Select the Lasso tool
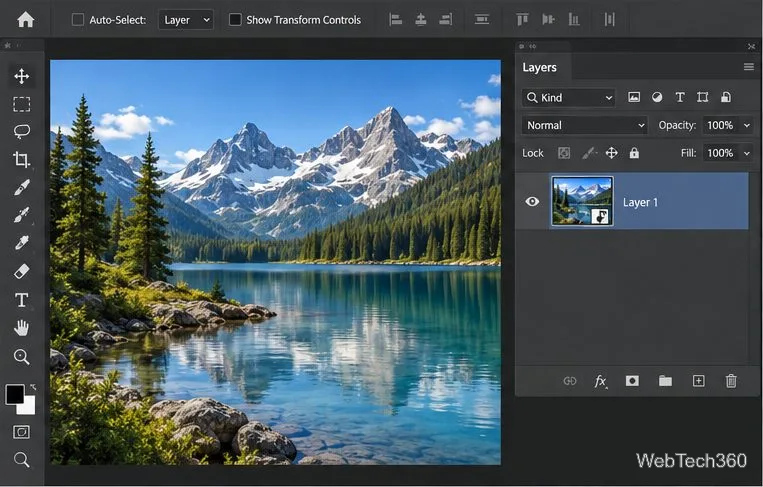 [22, 131]
